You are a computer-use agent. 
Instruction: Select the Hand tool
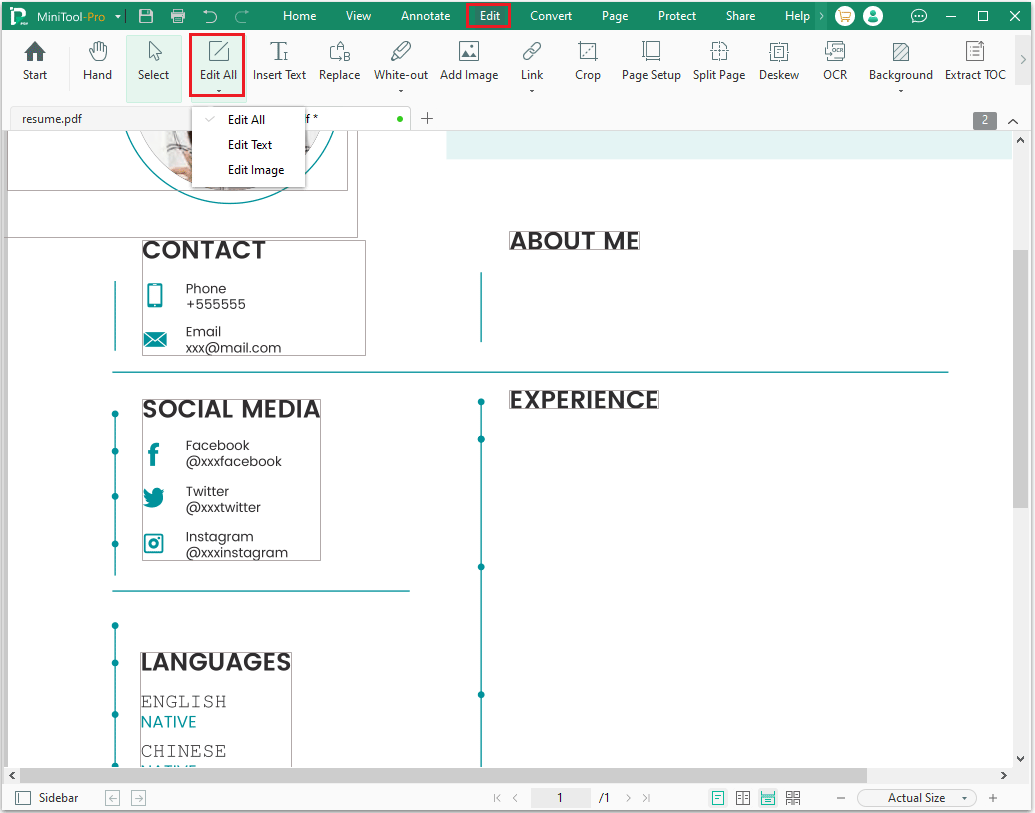pos(97,62)
